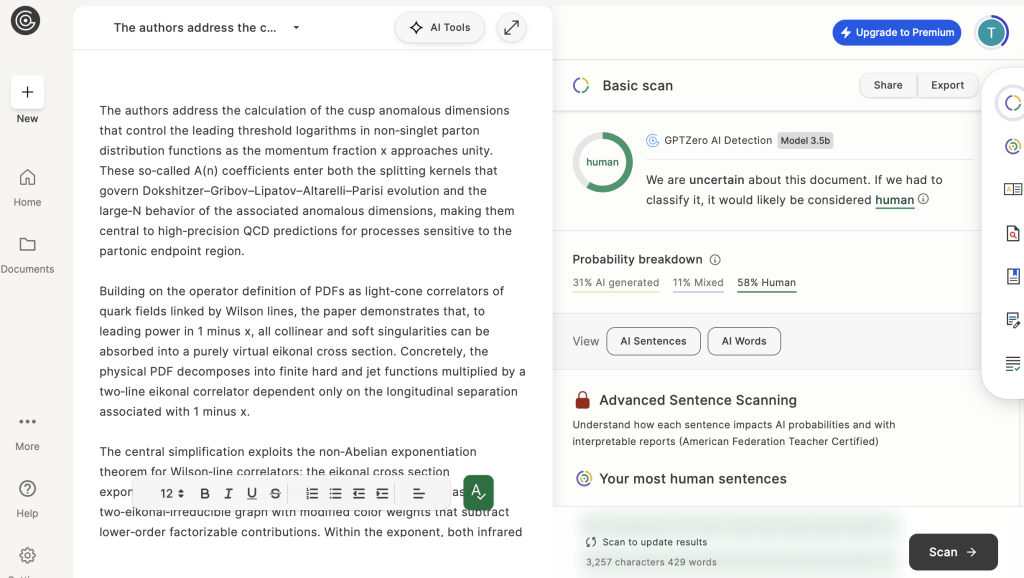The width and height of the screenshot is (1024, 578).
Task: Toggle bold formatting
Action: pos(205,494)
